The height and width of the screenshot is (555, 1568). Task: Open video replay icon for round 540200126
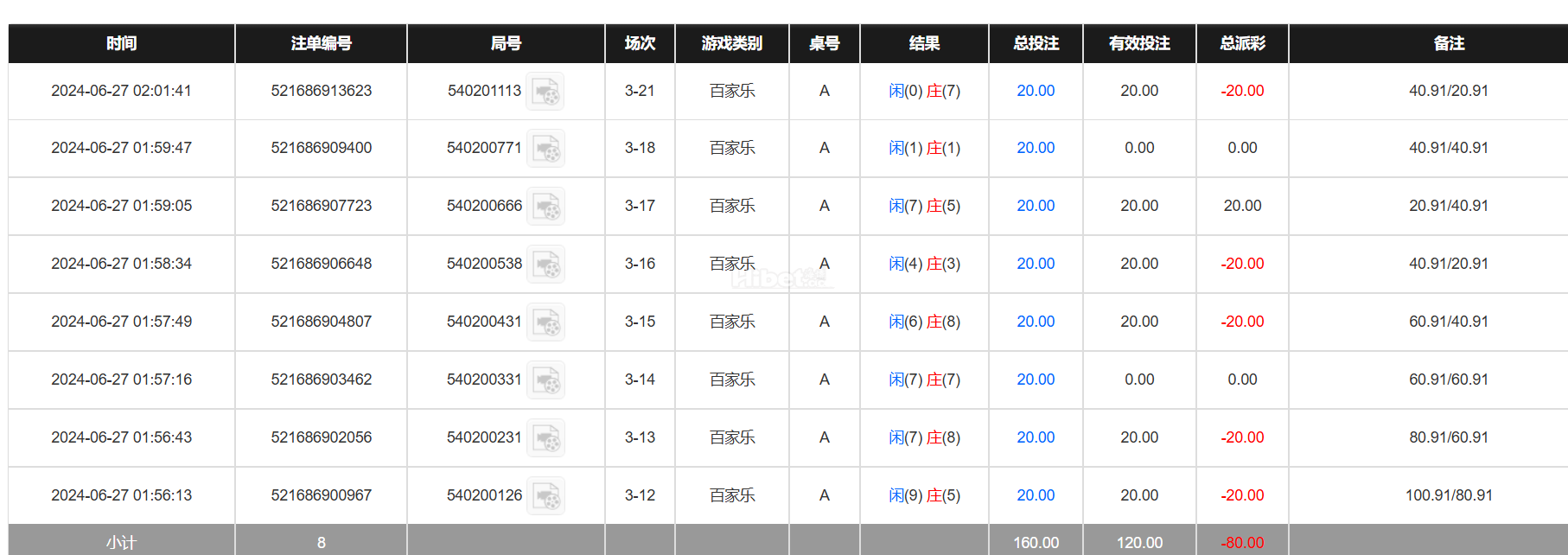coord(545,495)
